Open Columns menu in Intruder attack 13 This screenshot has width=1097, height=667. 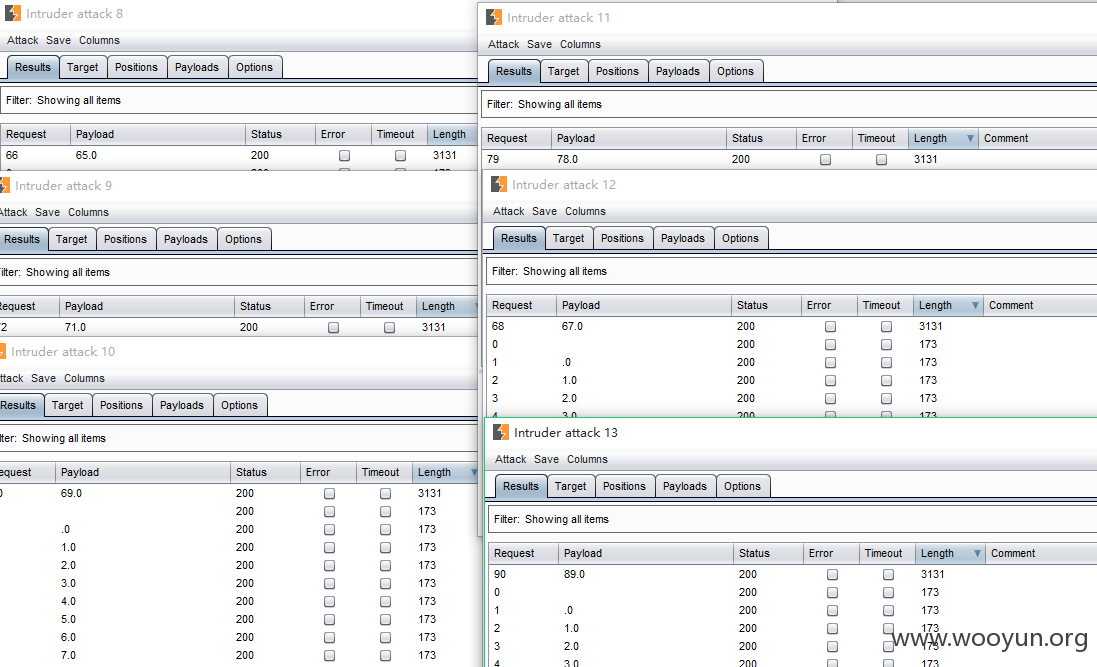[587, 459]
